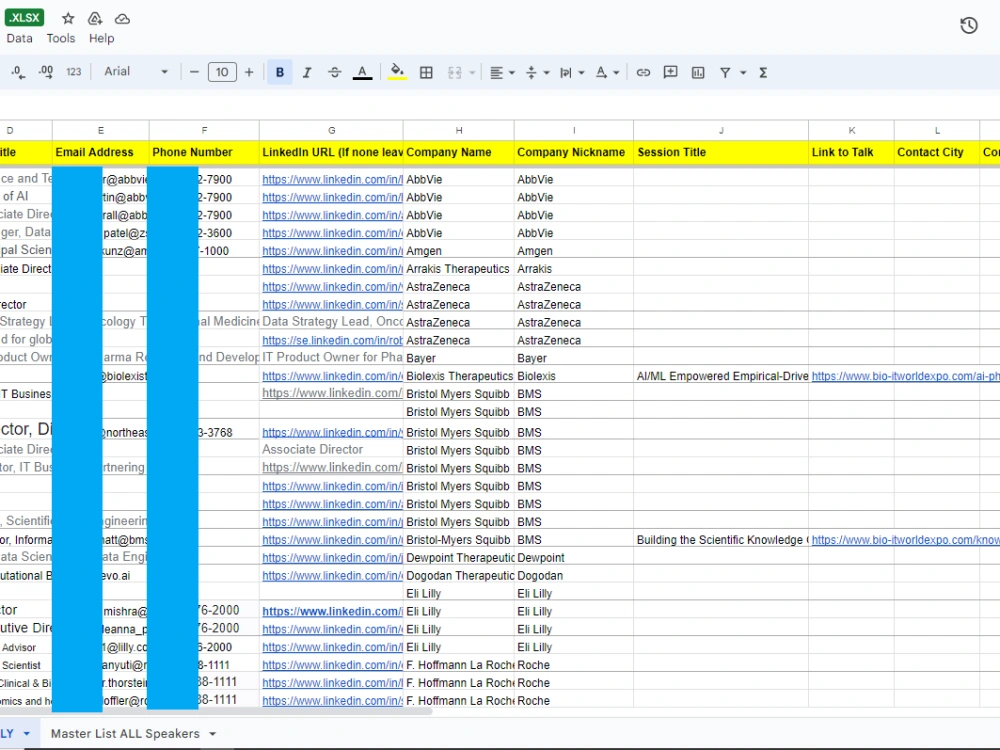Switch to Master List ALL Speakers tab

pos(125,733)
